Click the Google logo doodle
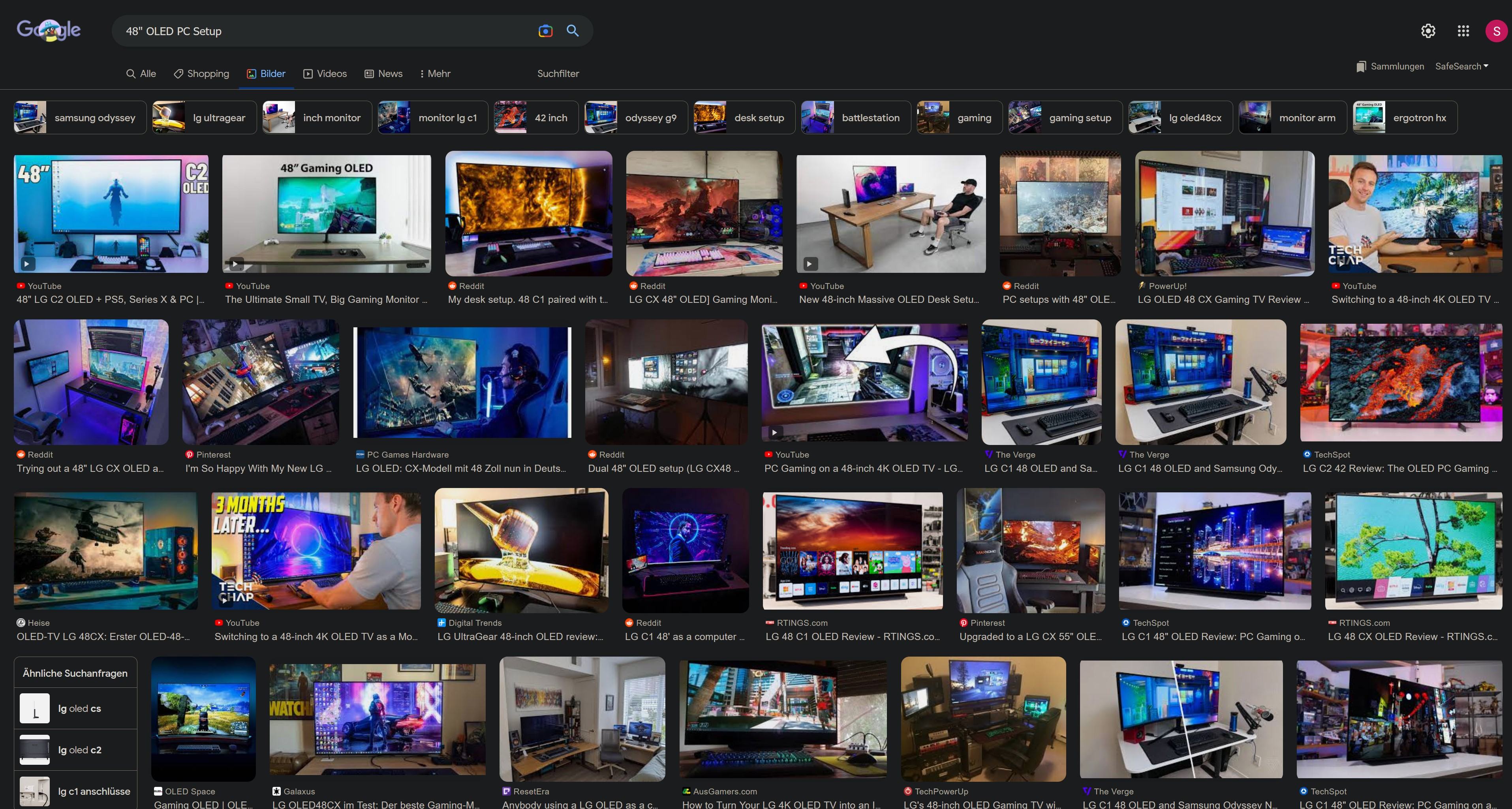The width and height of the screenshot is (1512, 809). [x=49, y=30]
